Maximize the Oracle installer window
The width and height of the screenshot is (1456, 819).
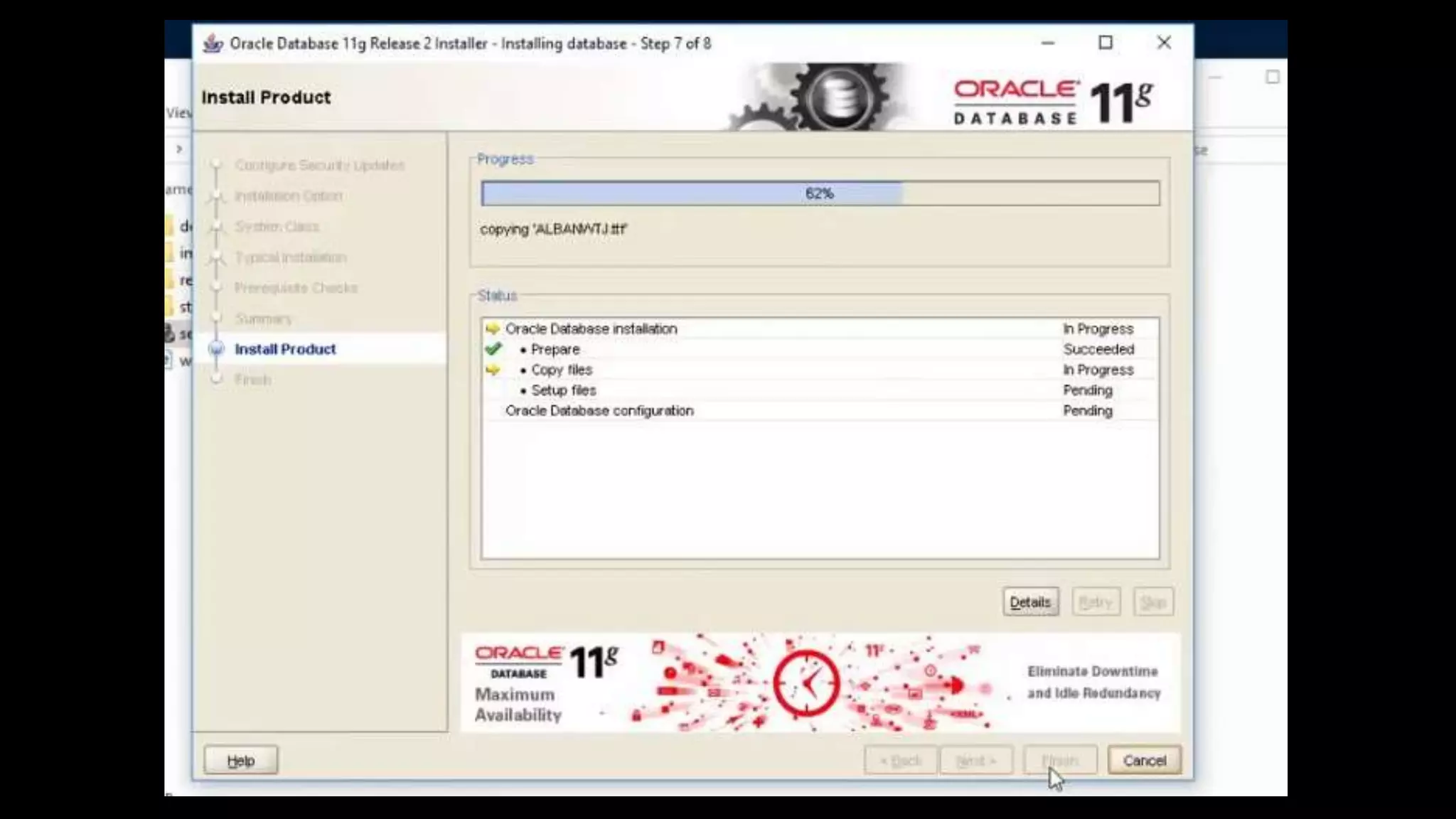(1105, 43)
